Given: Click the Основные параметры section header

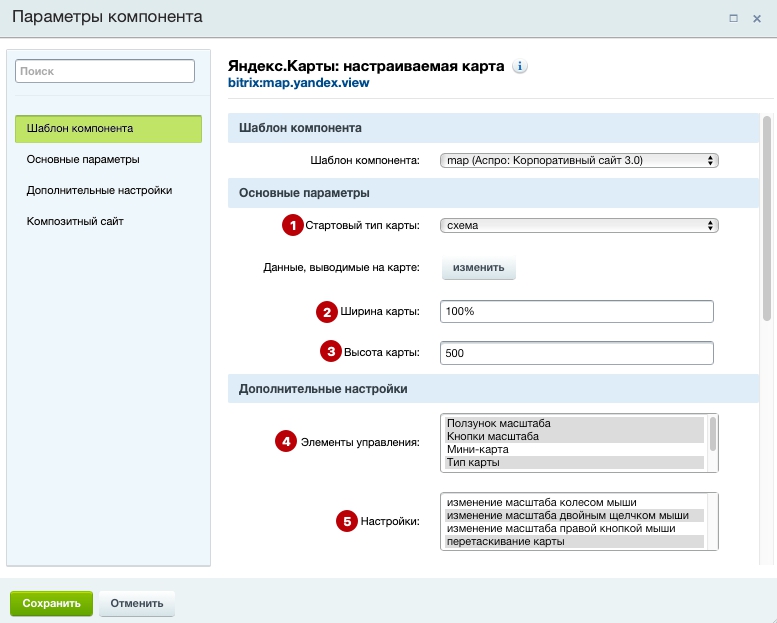Looking at the screenshot, I should tap(494, 193).
